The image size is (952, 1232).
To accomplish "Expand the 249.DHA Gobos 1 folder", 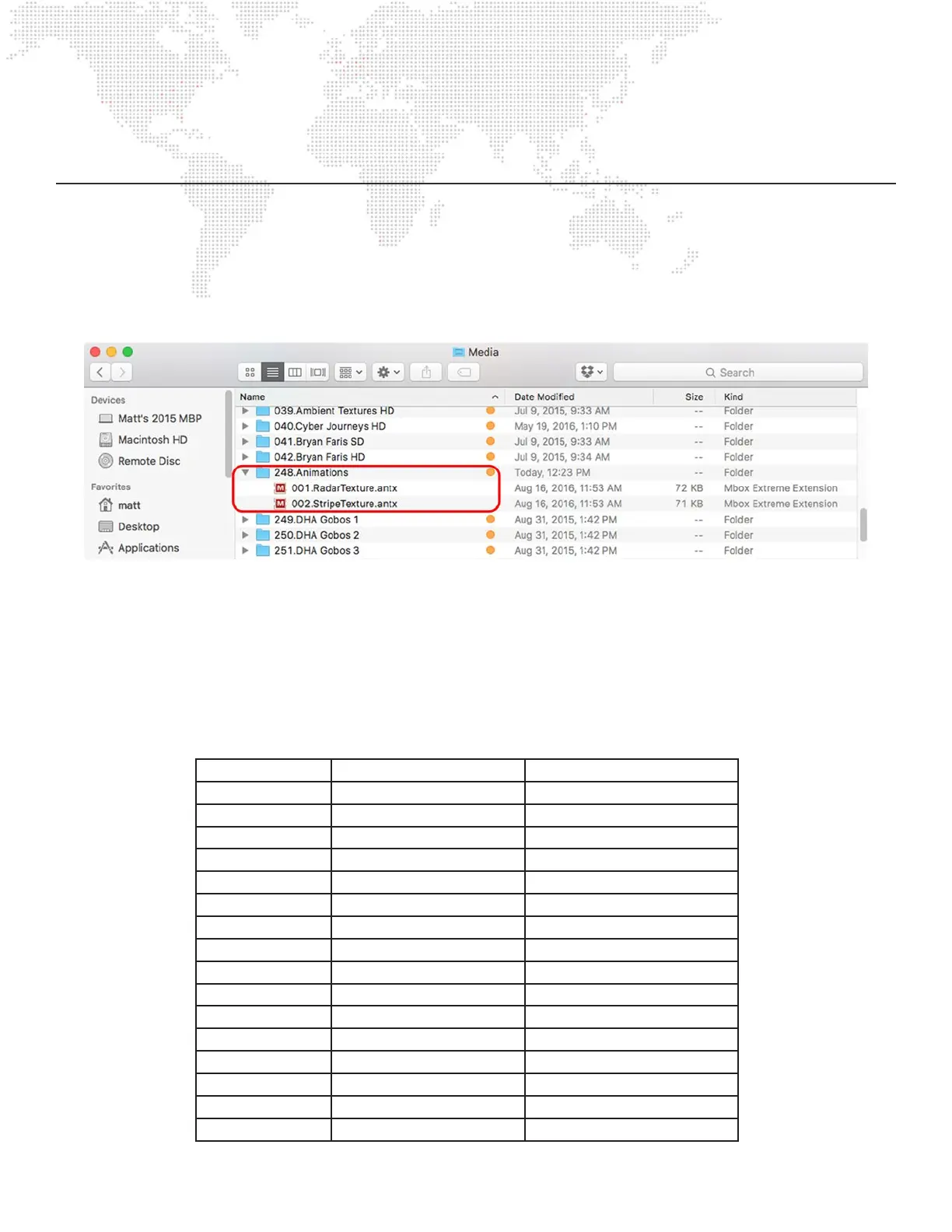I will point(245,520).
